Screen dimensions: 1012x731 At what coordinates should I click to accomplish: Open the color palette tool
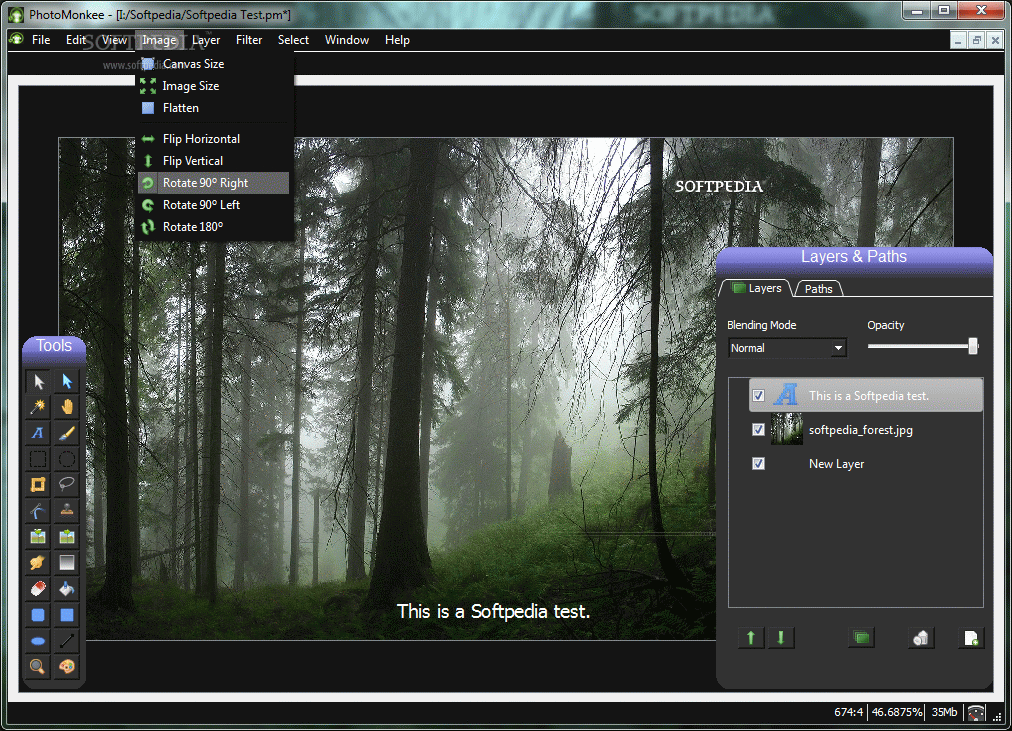pyautogui.click(x=66, y=666)
